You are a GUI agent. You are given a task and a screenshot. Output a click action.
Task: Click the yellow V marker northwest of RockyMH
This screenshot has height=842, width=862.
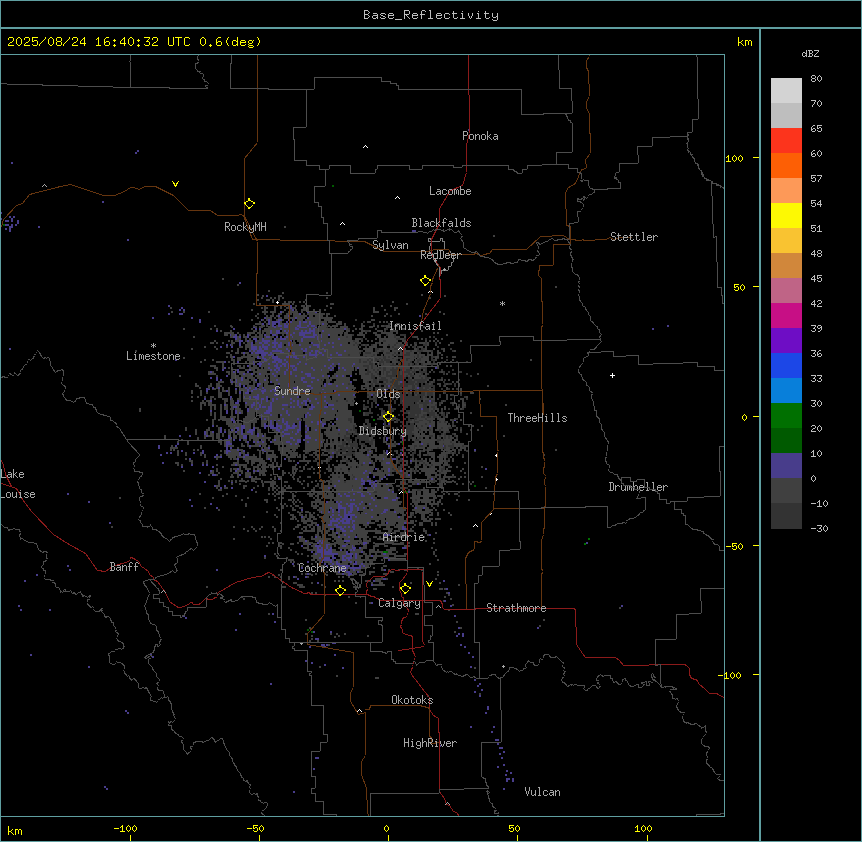point(175,184)
